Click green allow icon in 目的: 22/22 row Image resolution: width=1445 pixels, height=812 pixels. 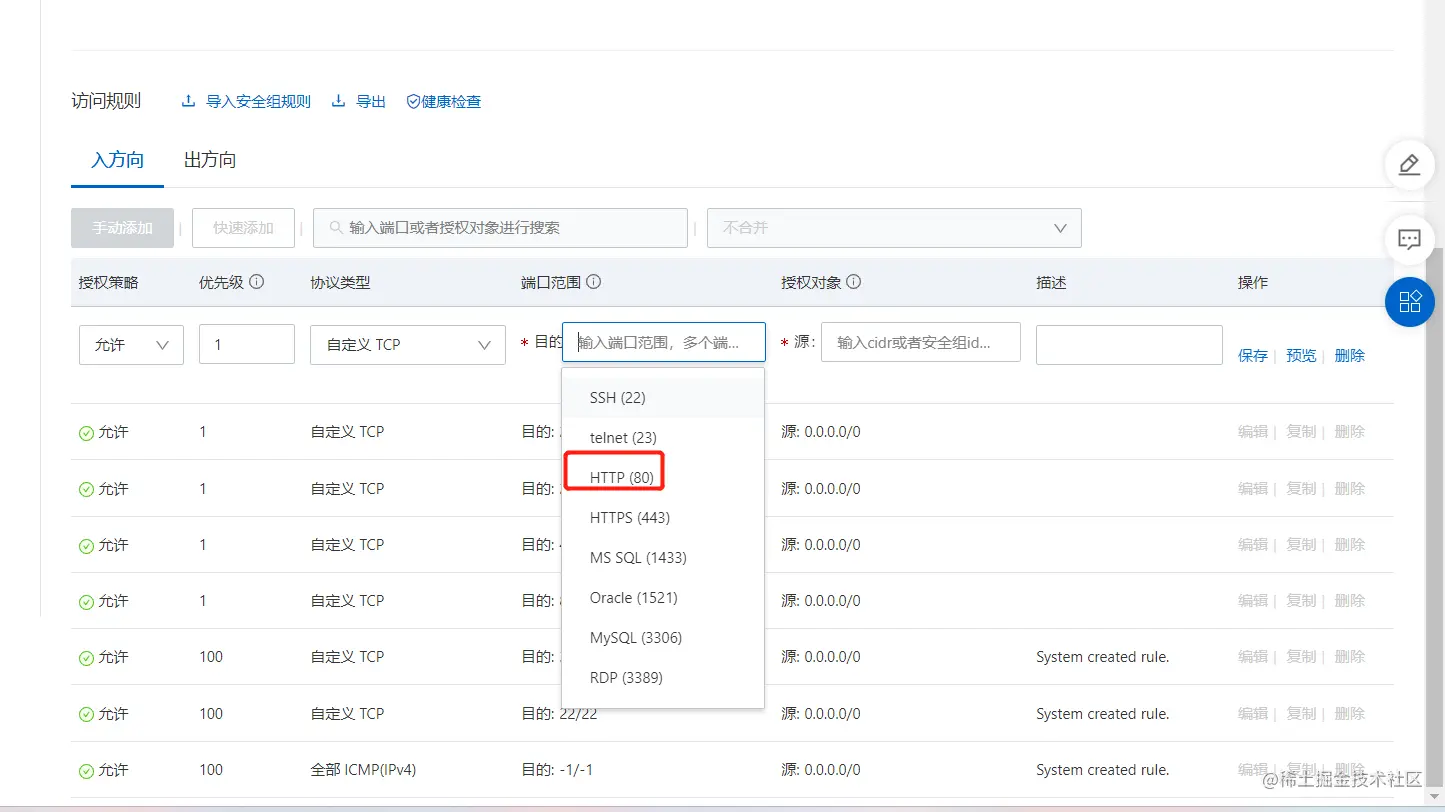86,714
